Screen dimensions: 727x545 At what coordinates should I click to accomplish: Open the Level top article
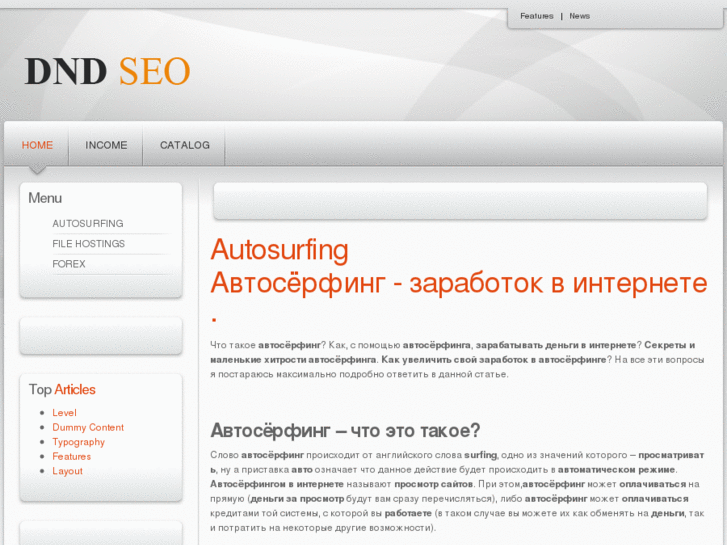click(x=64, y=413)
